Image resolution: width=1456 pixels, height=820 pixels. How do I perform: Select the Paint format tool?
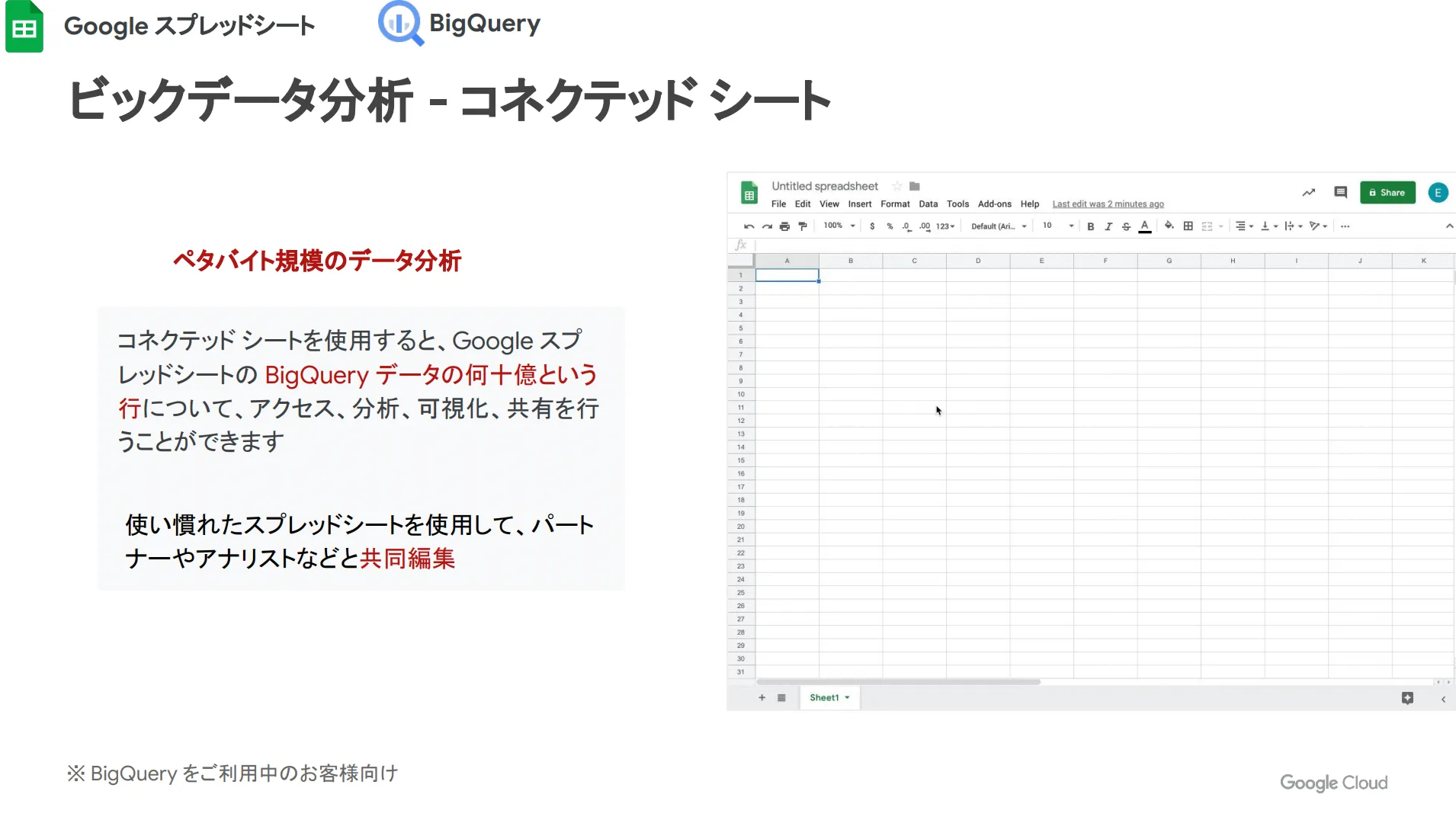point(803,226)
